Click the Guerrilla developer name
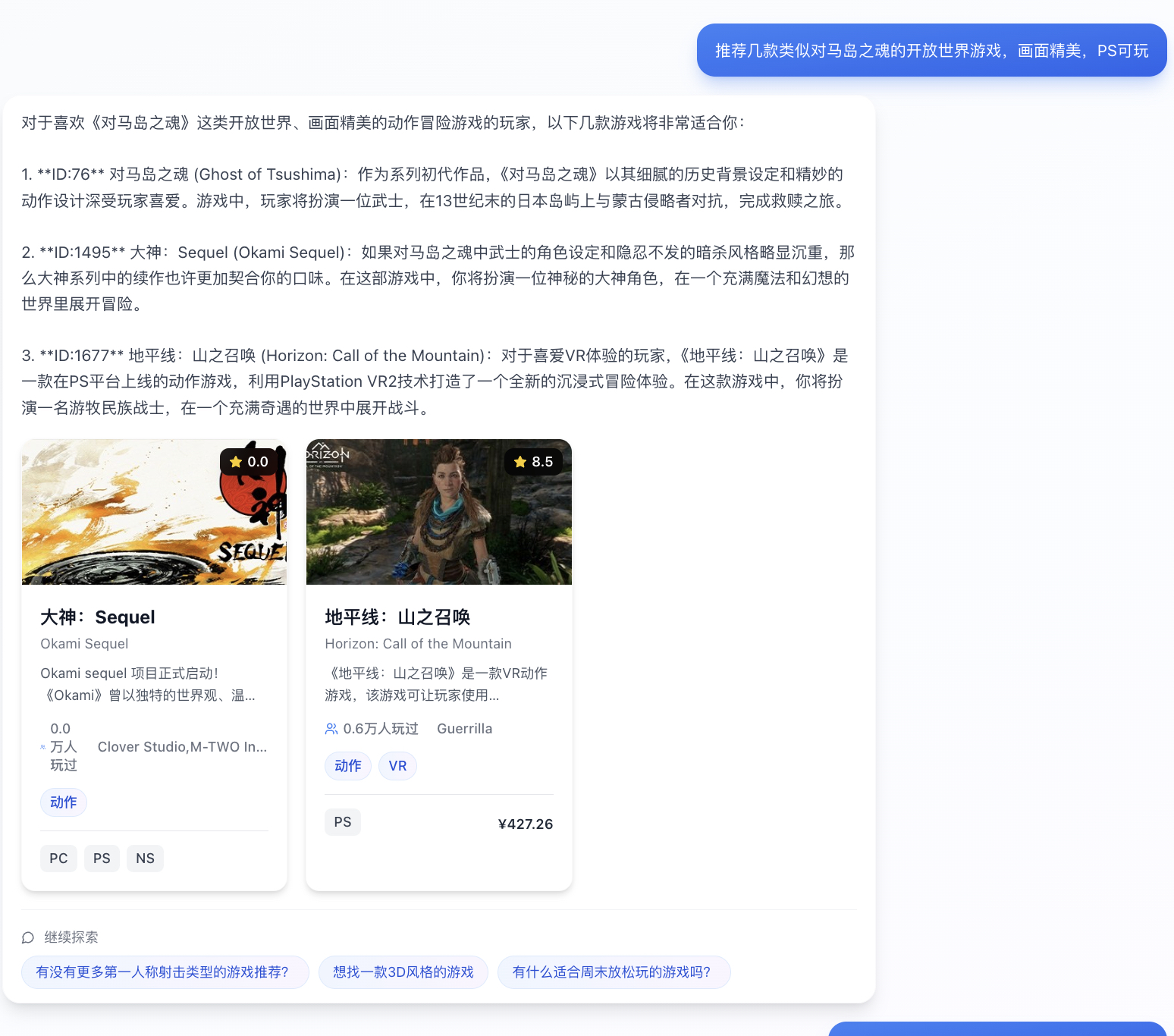Viewport: 1174px width, 1036px height. tap(464, 728)
